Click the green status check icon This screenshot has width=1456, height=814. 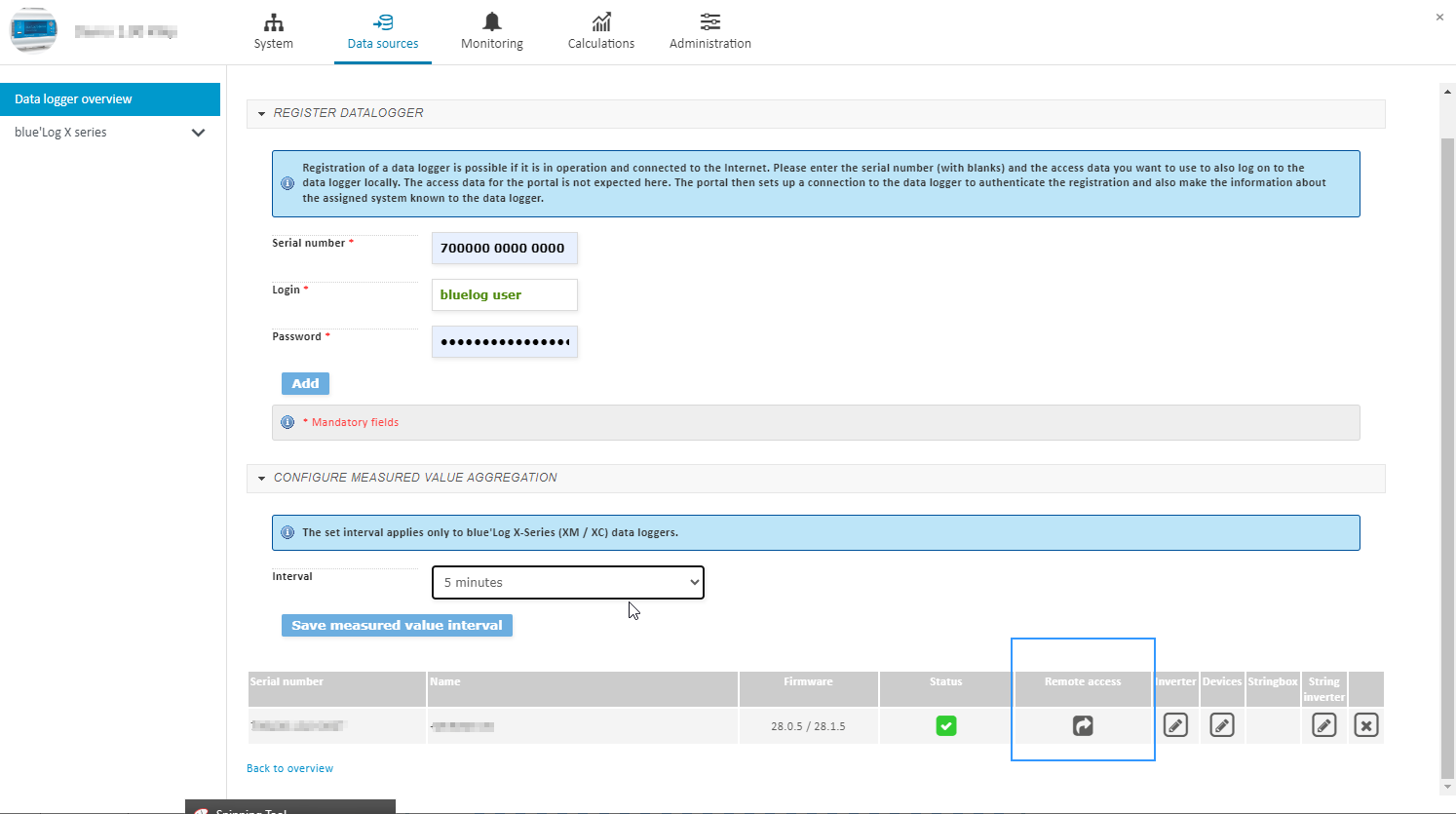[x=945, y=725]
